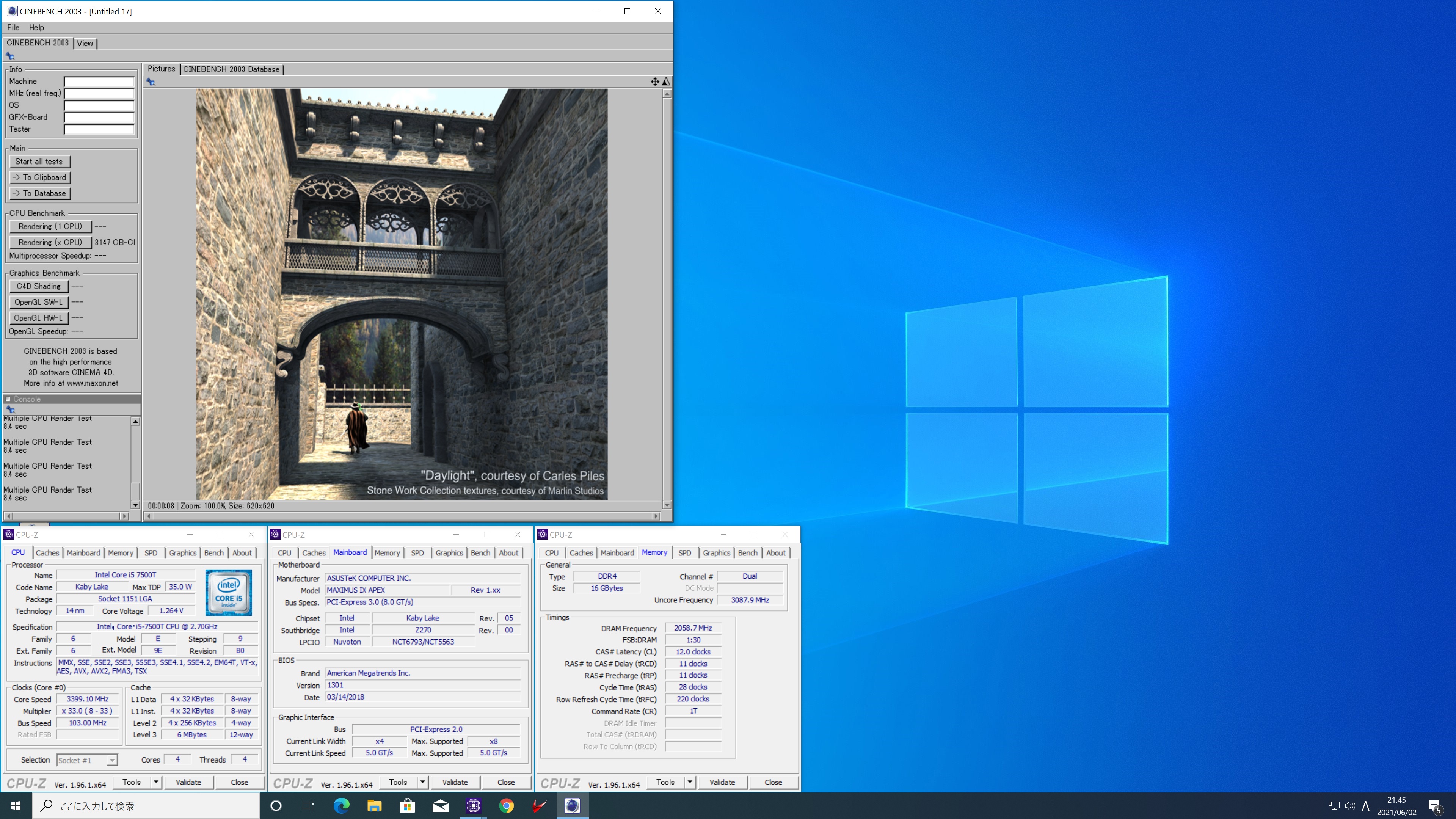Click the MHz (real freq.) input field
This screenshot has height=819, width=1456.
pos(99,93)
